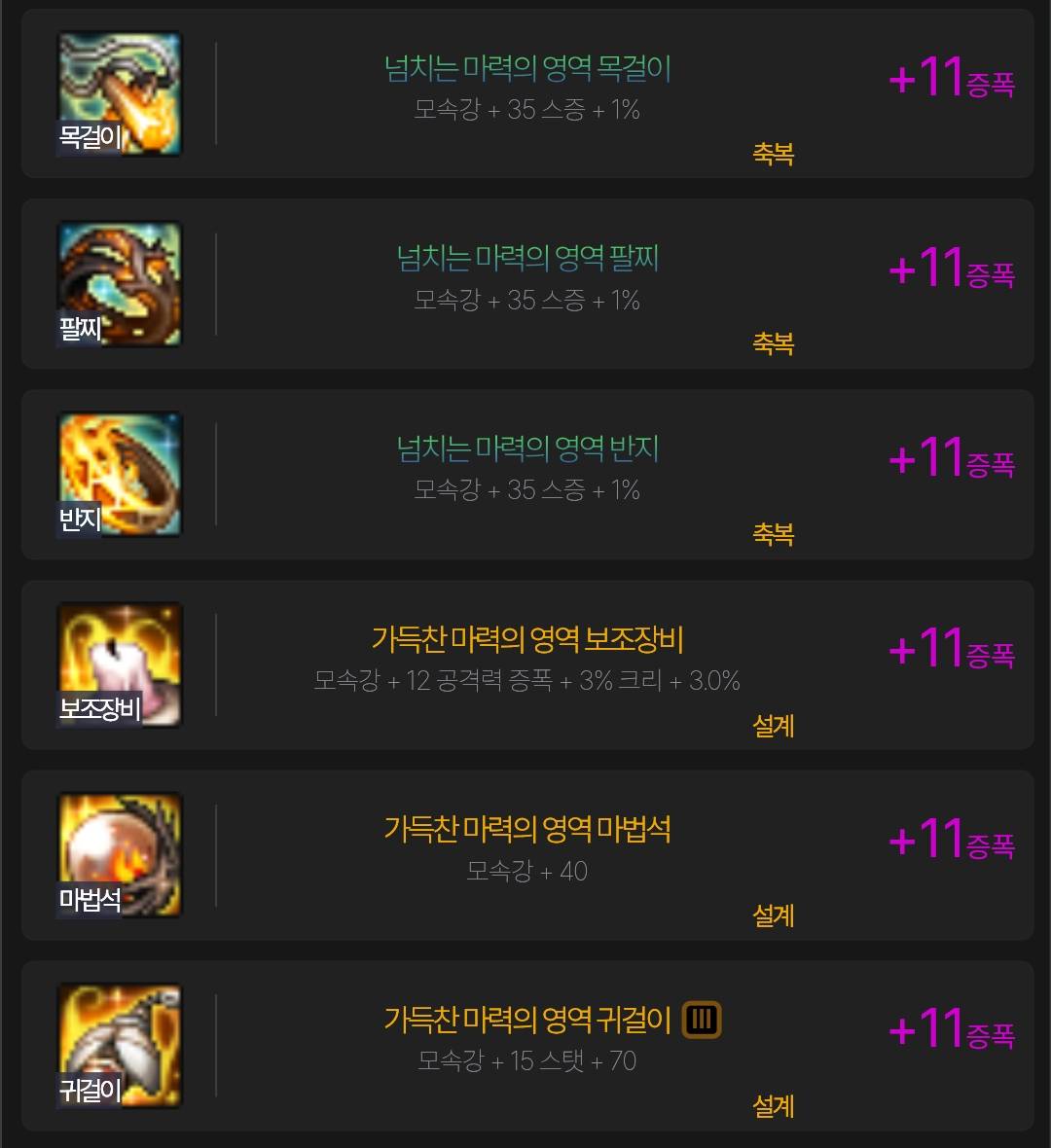Click the ring (반지) item icon
The width and height of the screenshot is (1051, 1148).
tap(120, 474)
